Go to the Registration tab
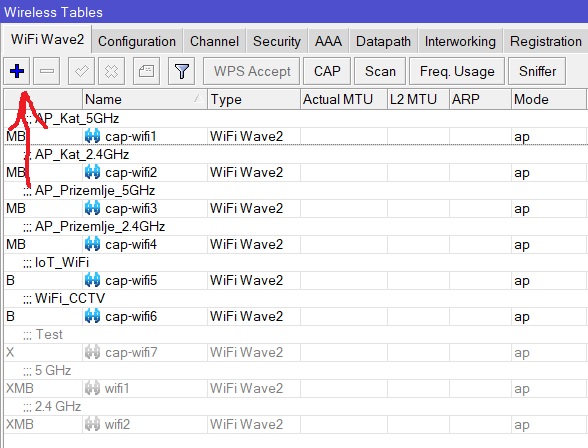This screenshot has height=448, width=588. (x=546, y=41)
